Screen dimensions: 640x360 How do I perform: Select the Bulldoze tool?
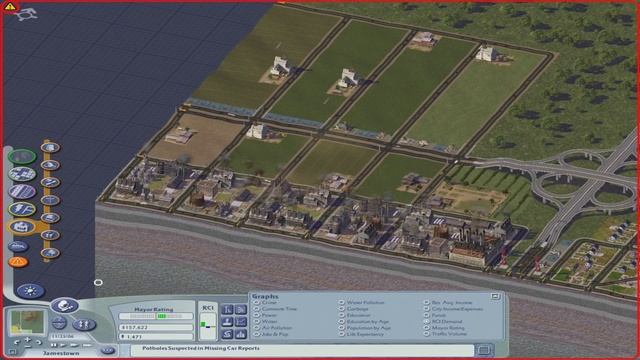click(18, 246)
